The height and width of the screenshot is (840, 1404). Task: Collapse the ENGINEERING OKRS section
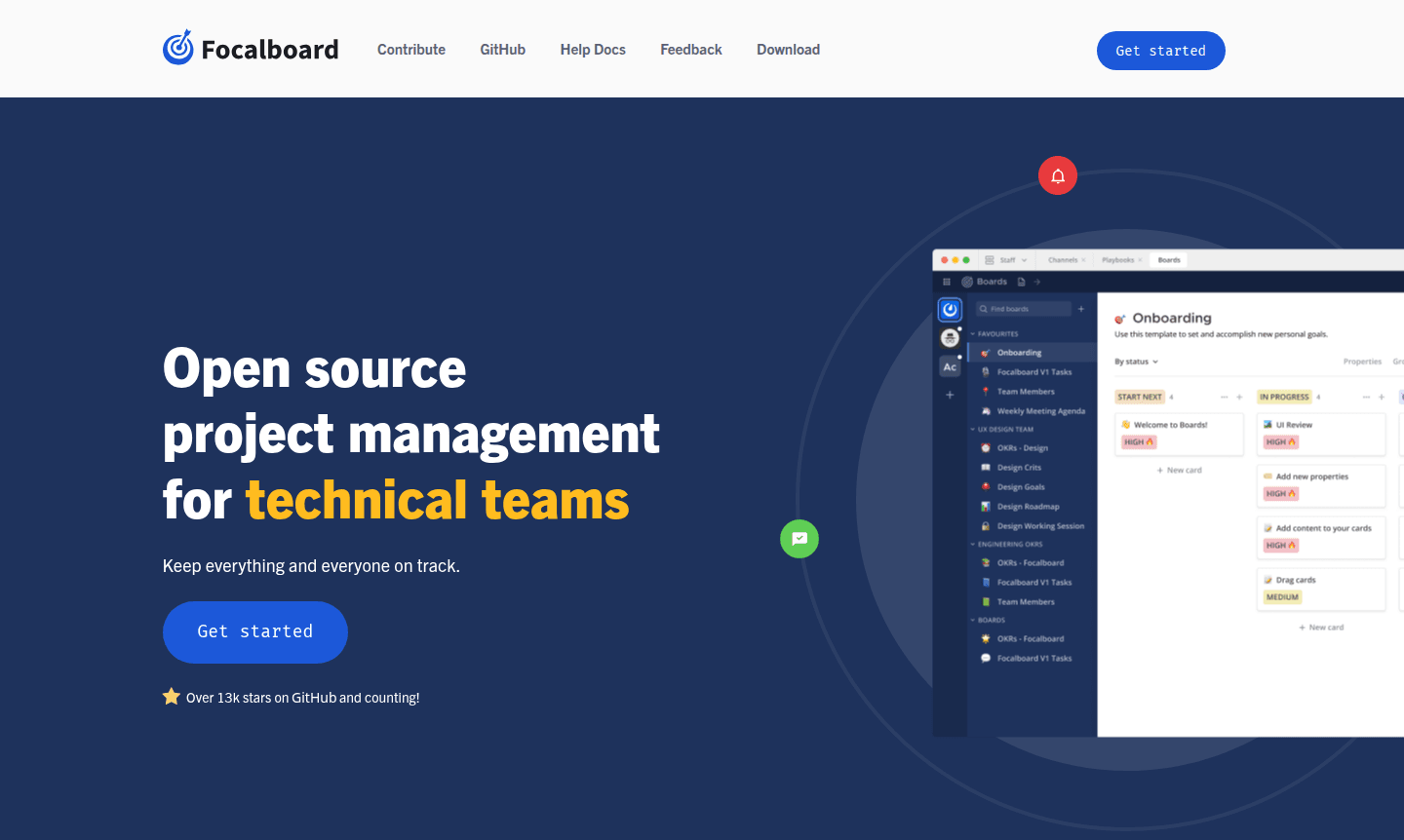(974, 543)
